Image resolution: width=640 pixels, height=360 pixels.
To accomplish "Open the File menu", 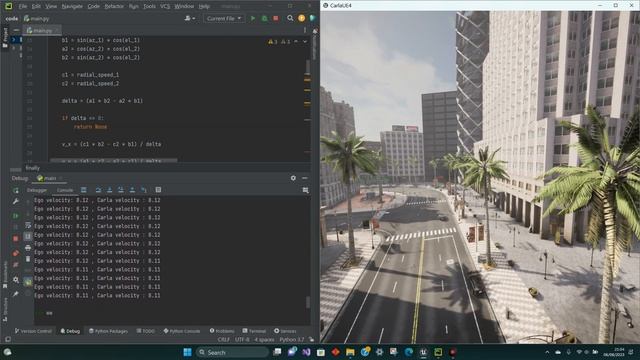I will [x=23, y=7].
